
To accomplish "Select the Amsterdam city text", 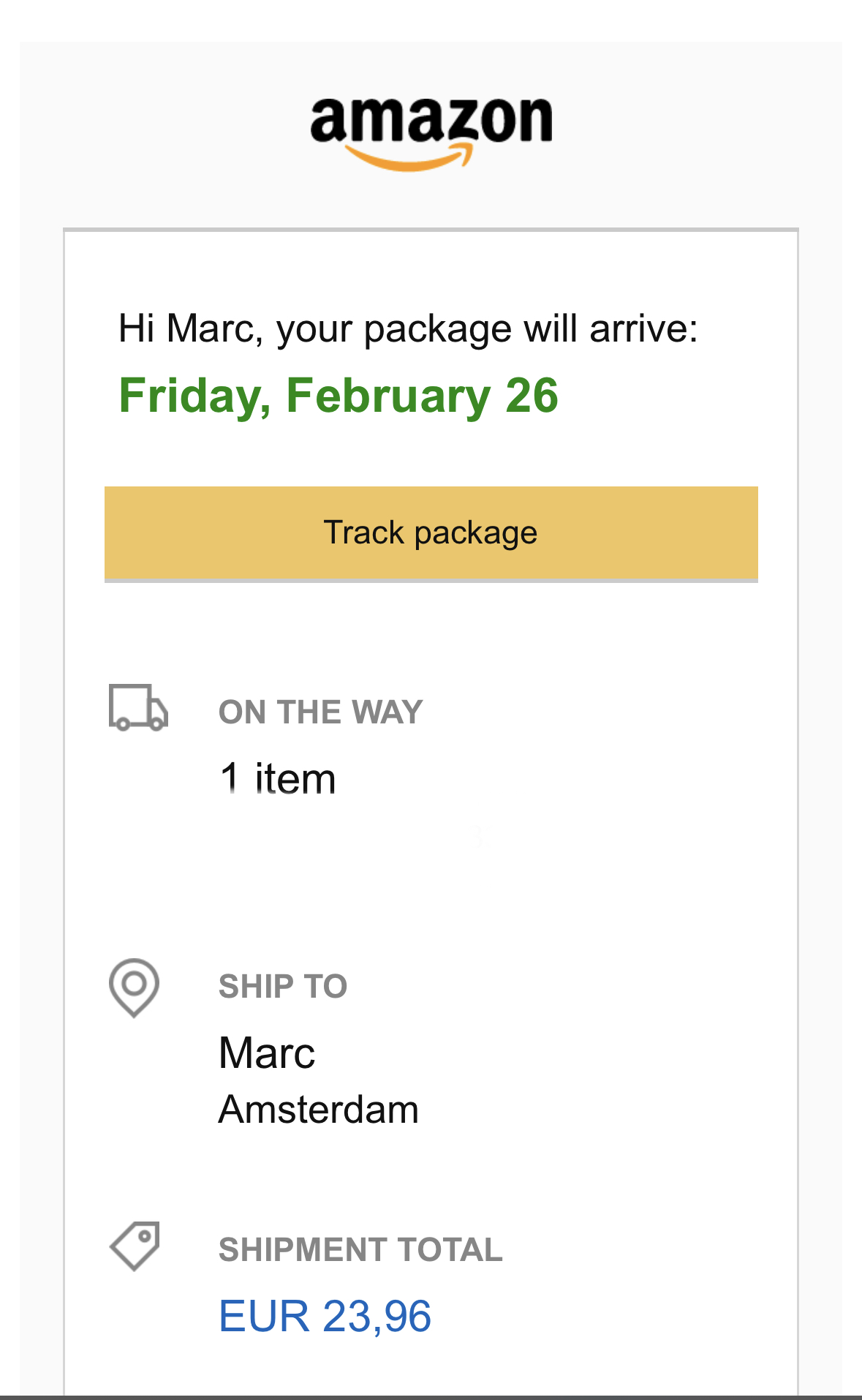I will (319, 1110).
